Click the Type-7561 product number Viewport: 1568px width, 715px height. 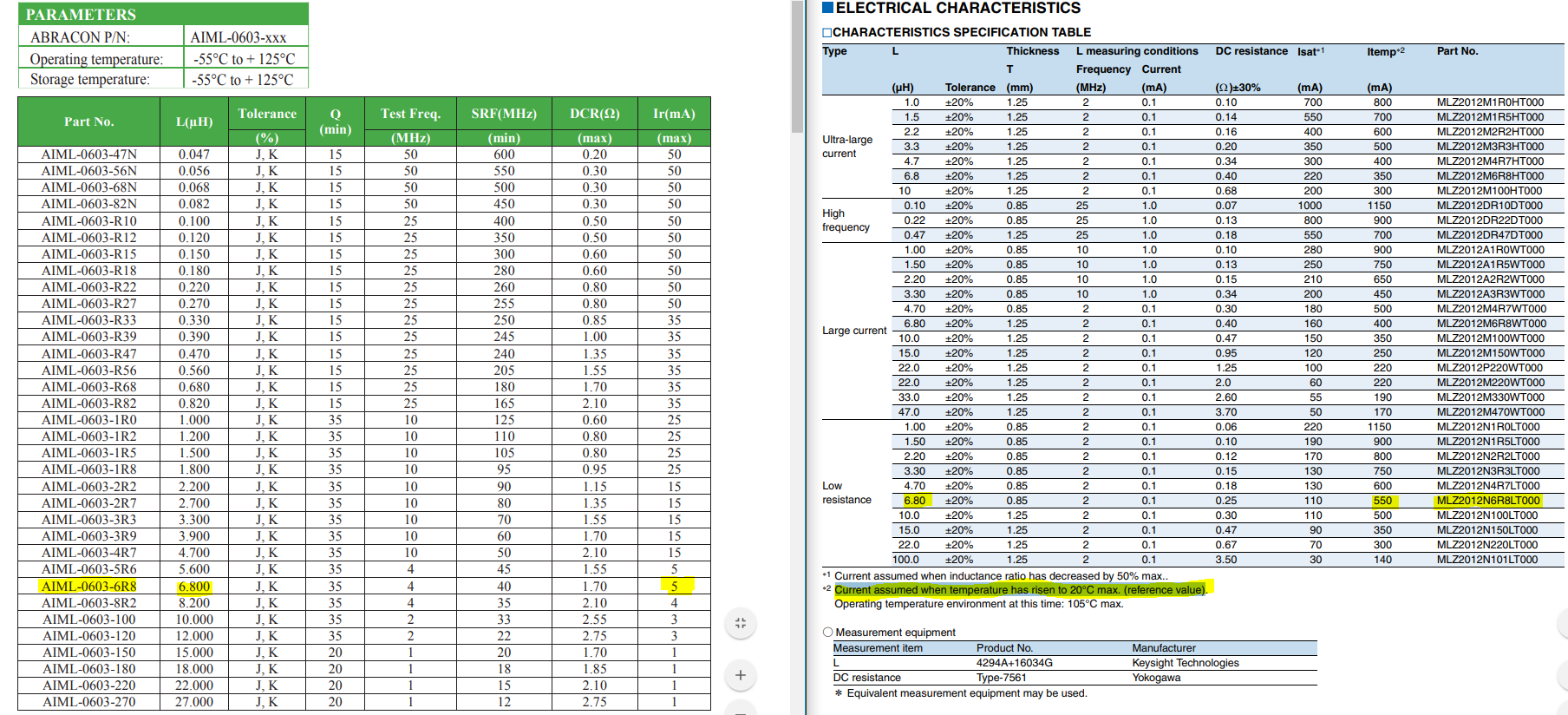[1002, 678]
